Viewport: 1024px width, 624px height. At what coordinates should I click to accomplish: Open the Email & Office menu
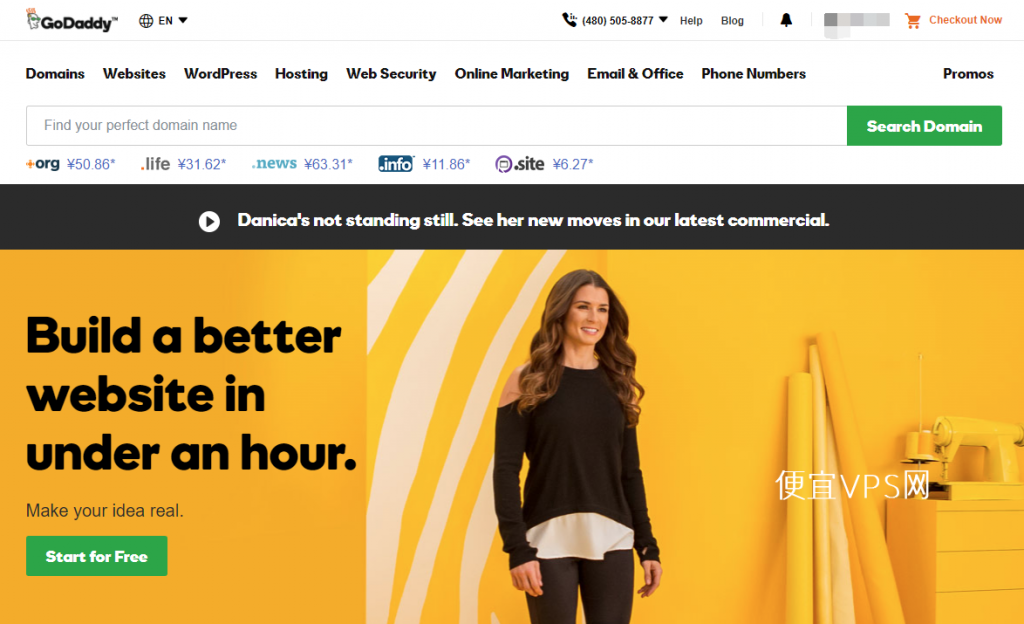635,74
